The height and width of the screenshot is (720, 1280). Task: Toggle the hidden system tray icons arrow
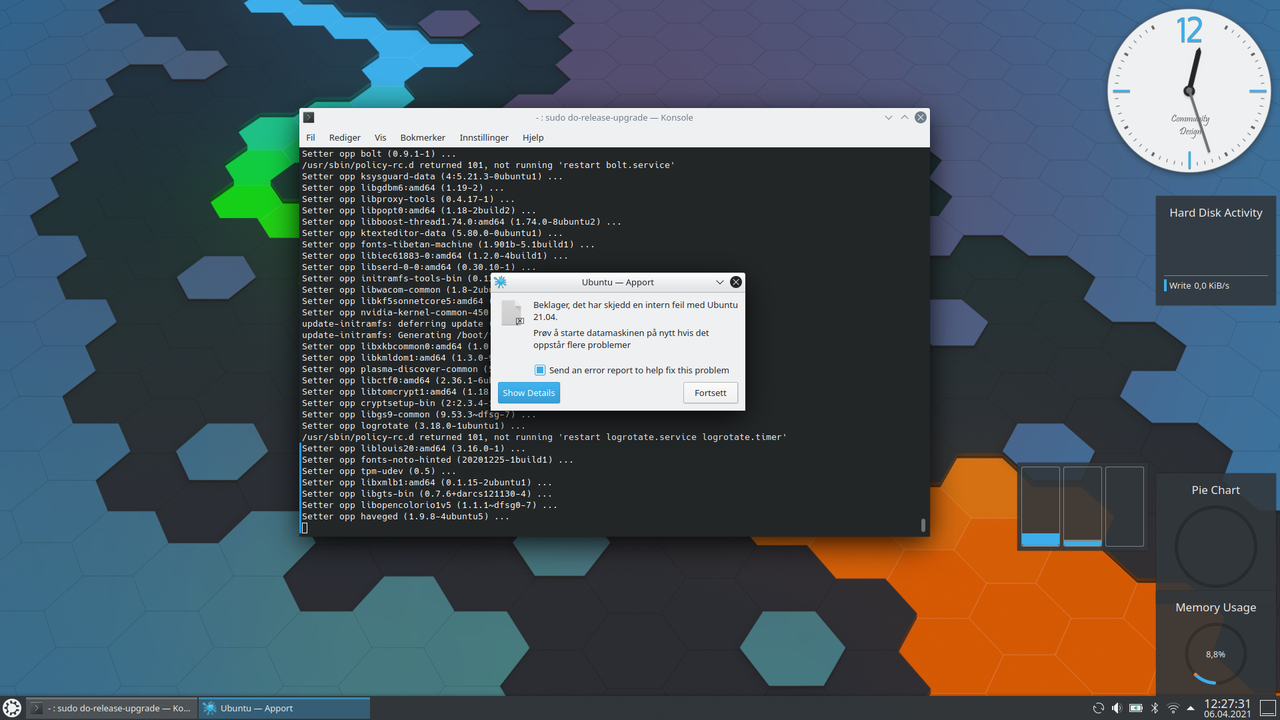[1191, 707]
